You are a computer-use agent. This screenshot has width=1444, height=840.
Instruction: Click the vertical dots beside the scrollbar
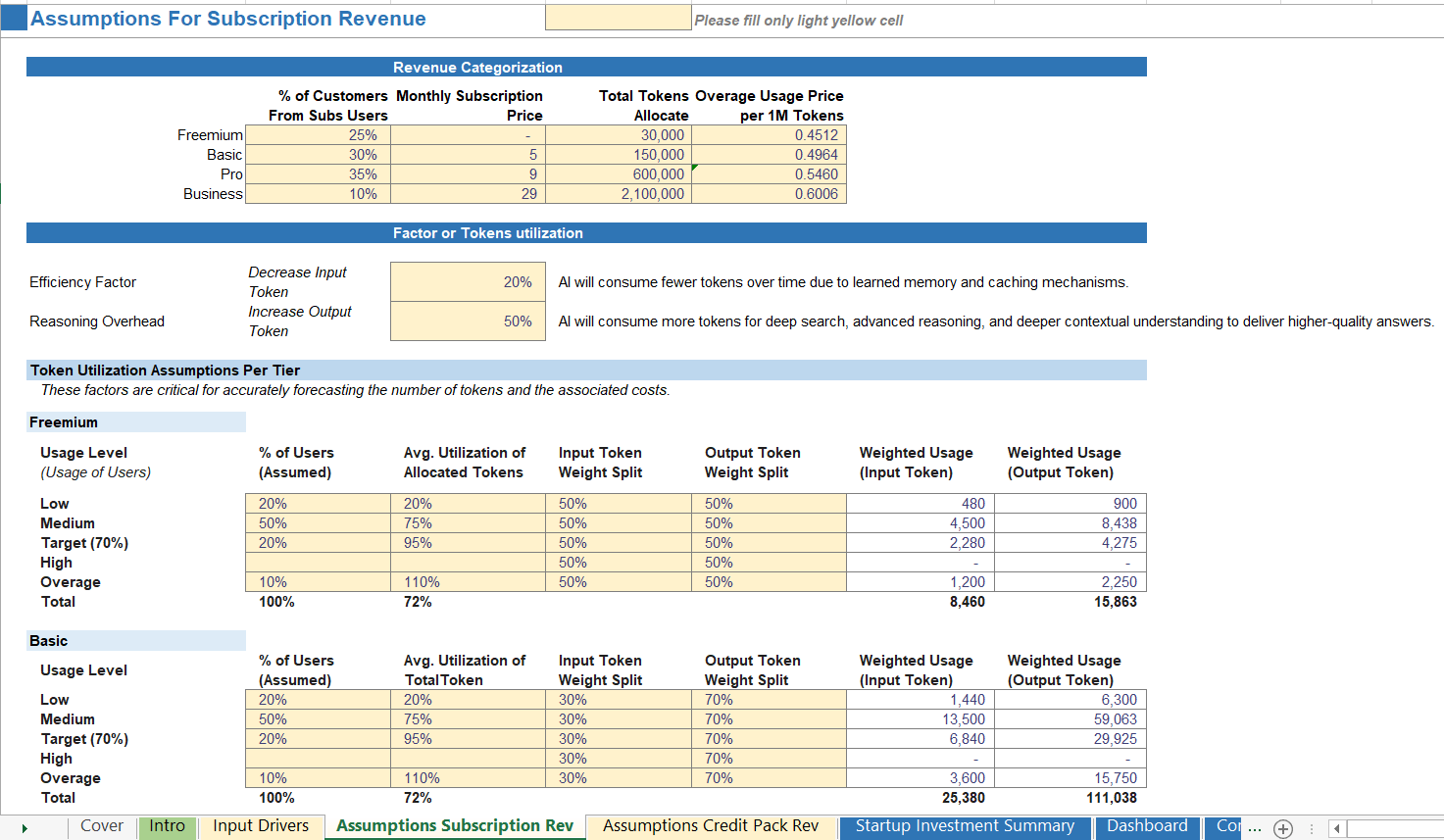pyautogui.click(x=1311, y=828)
